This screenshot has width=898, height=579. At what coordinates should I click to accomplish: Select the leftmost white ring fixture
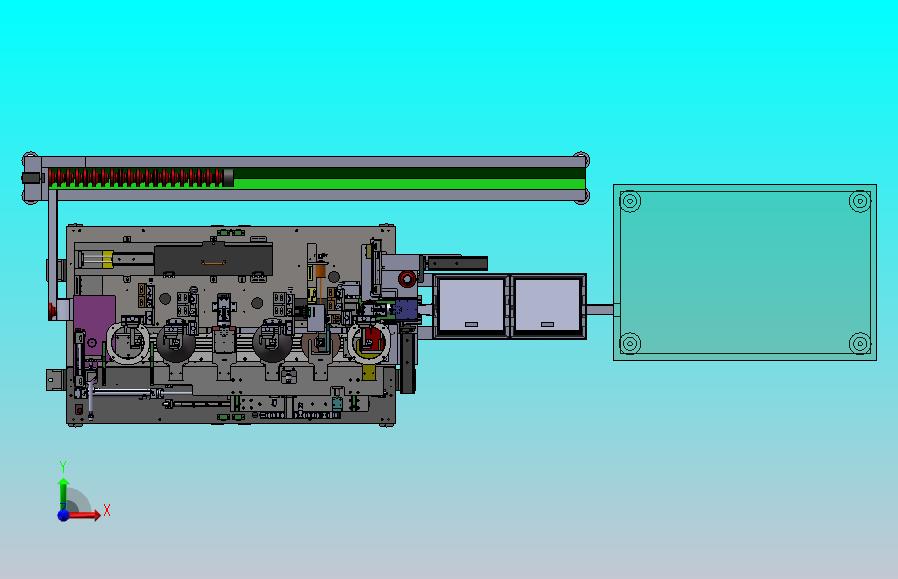click(129, 342)
